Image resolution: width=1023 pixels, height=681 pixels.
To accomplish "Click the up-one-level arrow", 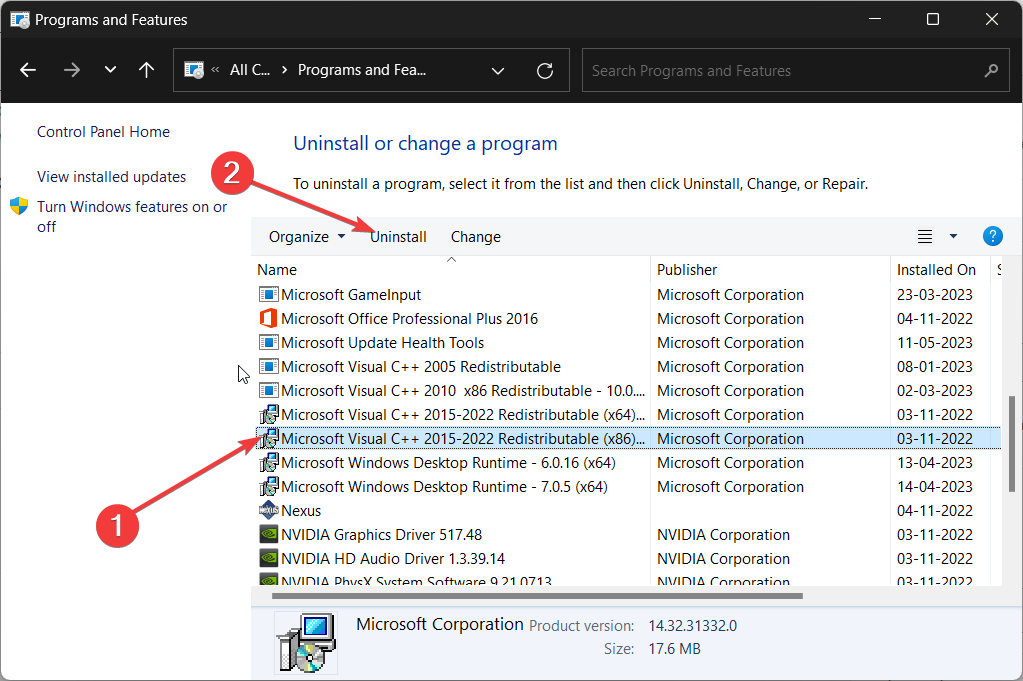I will click(x=147, y=70).
